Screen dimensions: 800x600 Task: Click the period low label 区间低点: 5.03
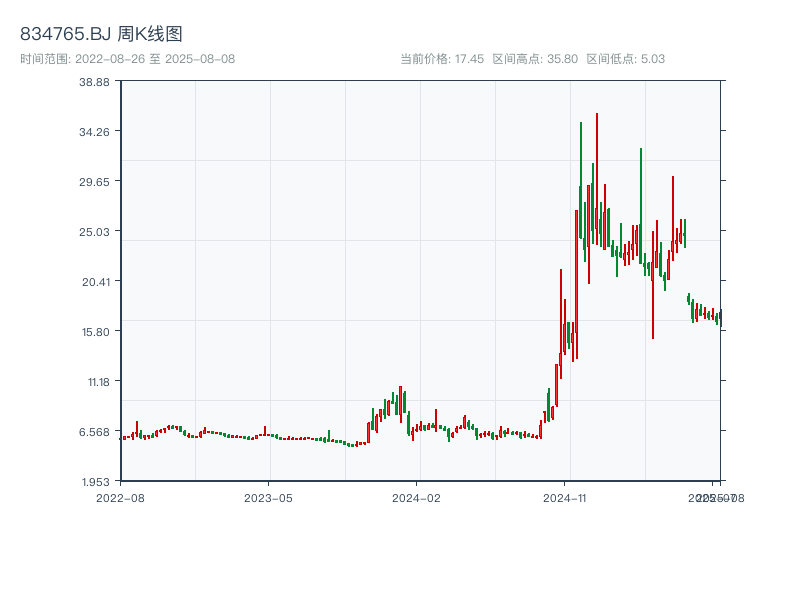(626, 59)
